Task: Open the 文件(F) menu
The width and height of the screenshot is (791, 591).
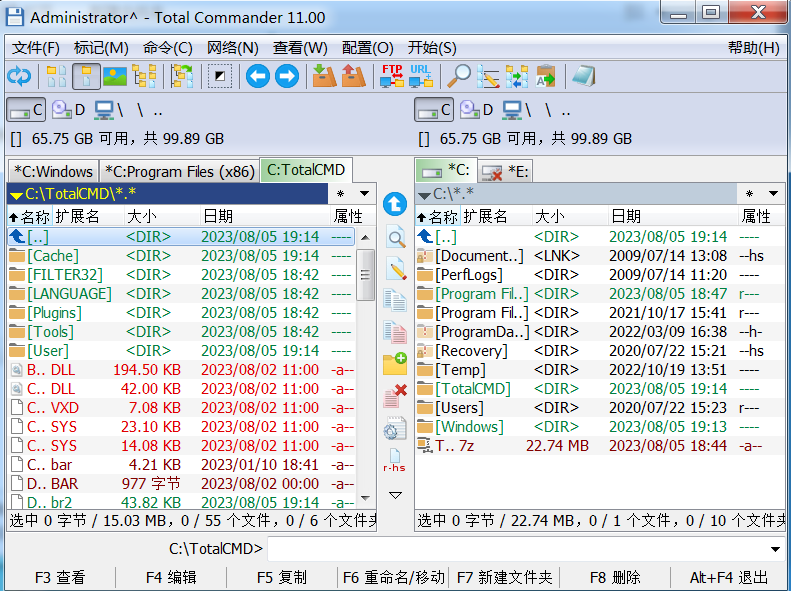Action: 36,48
